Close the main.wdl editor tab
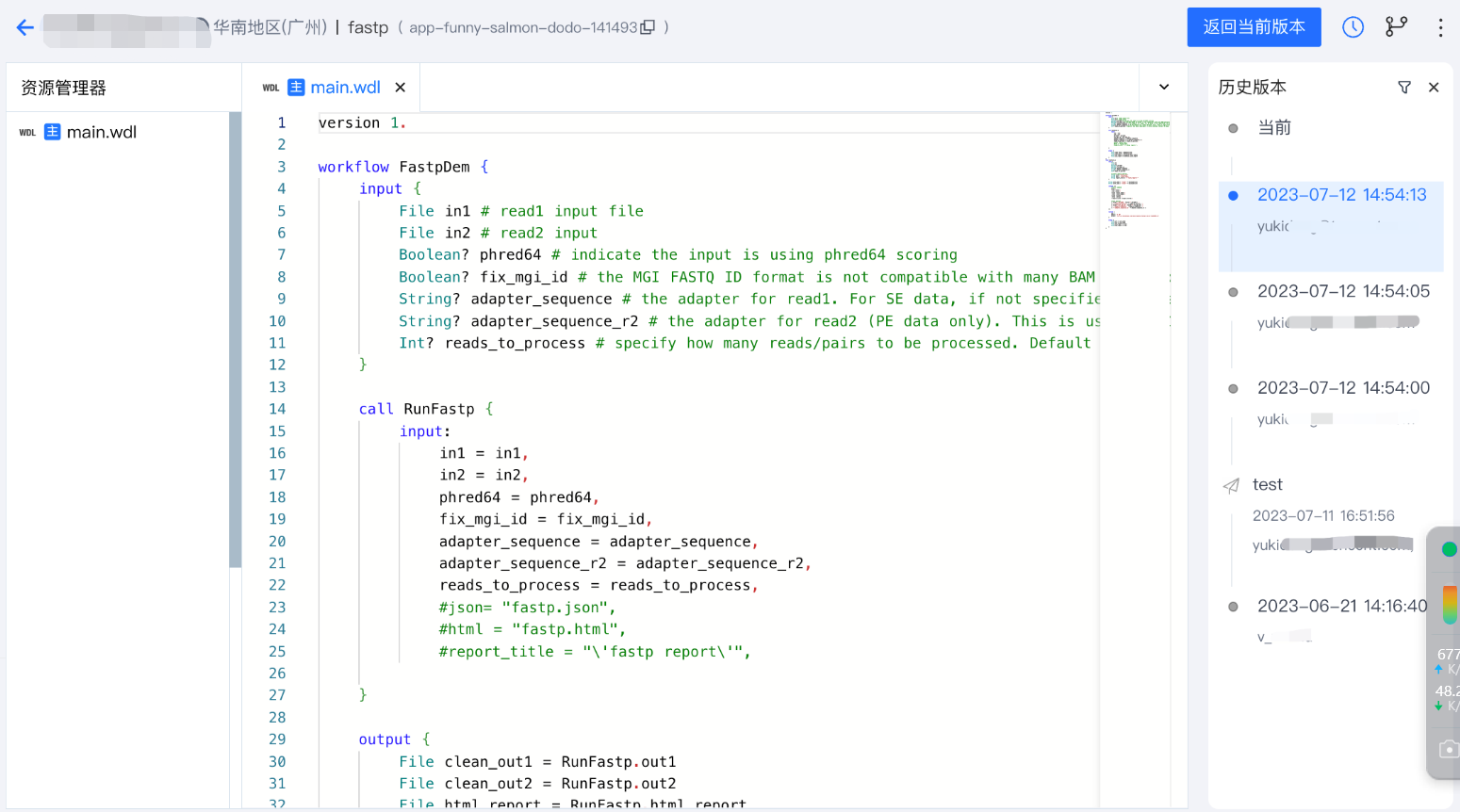The height and width of the screenshot is (812, 1460). pyautogui.click(x=401, y=88)
